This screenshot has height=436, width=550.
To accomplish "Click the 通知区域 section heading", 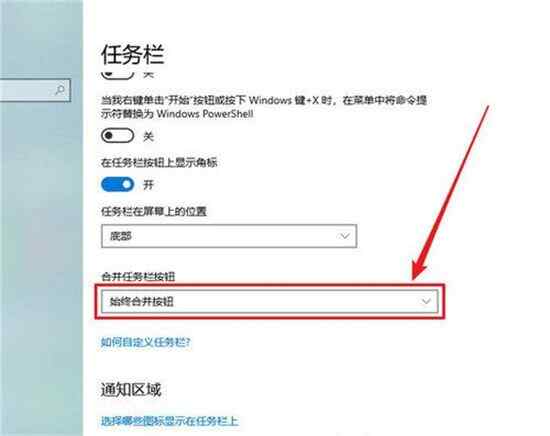I will [131, 390].
